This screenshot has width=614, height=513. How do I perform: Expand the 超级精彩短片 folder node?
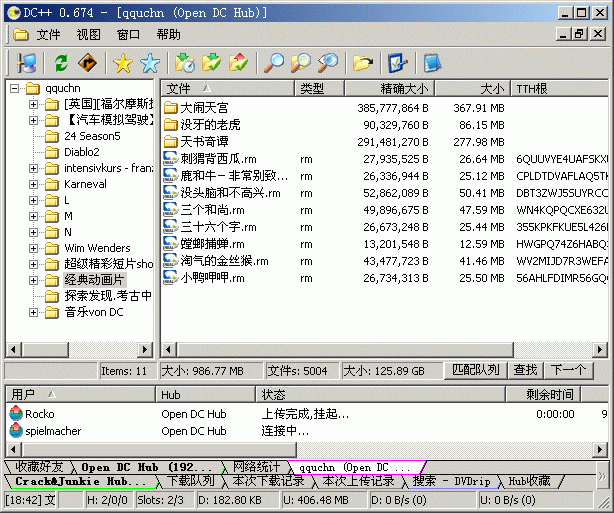[33, 264]
